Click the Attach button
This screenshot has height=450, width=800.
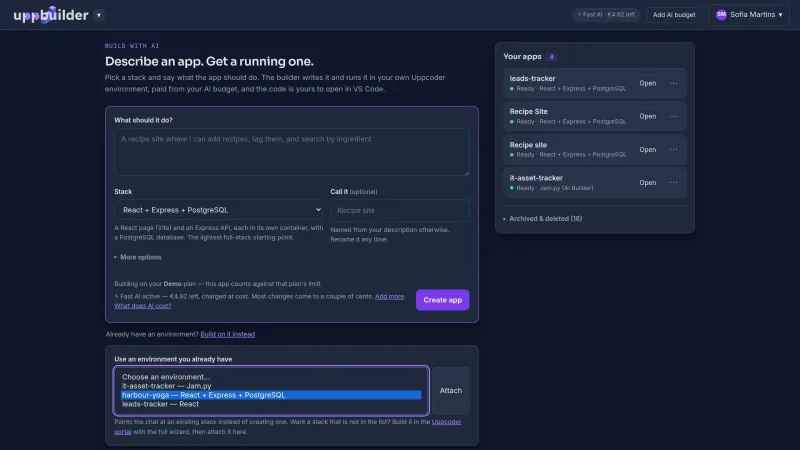pyautogui.click(x=451, y=390)
